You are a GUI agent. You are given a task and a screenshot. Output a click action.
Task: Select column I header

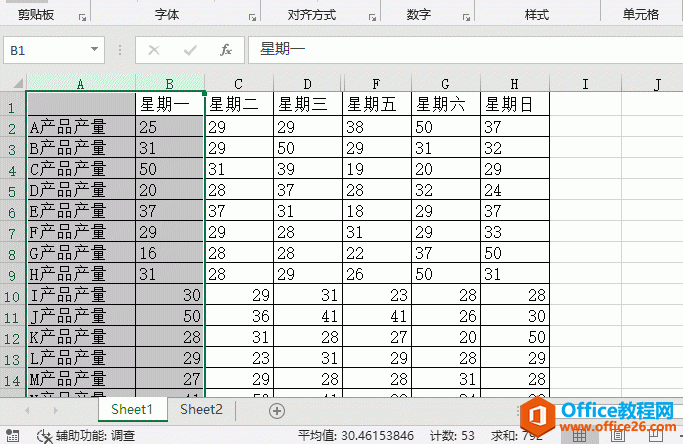click(x=585, y=83)
